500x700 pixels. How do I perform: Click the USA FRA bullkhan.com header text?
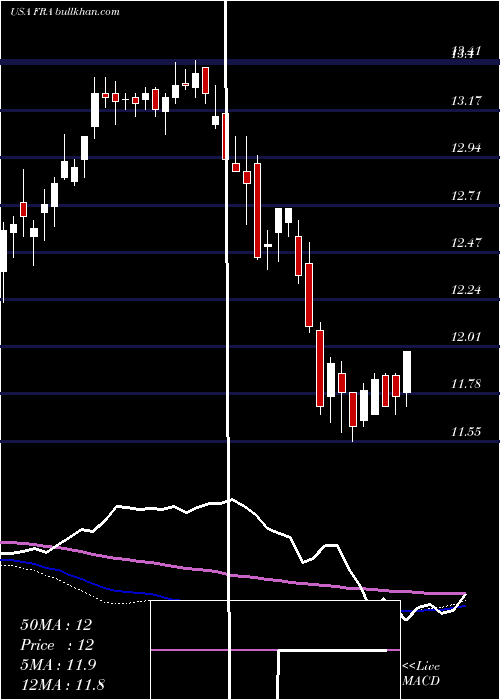coord(65,11)
